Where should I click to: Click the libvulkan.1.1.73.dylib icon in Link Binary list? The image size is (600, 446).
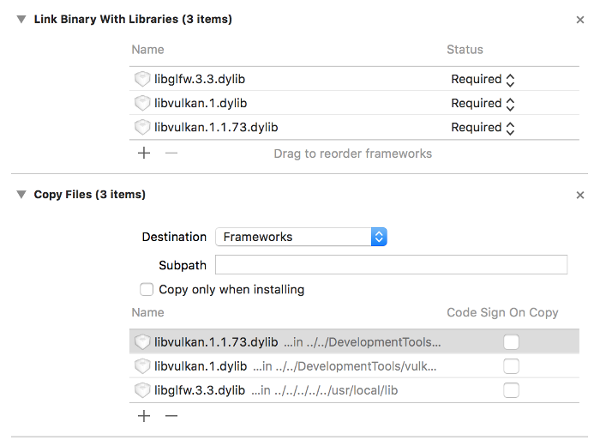[x=142, y=127]
